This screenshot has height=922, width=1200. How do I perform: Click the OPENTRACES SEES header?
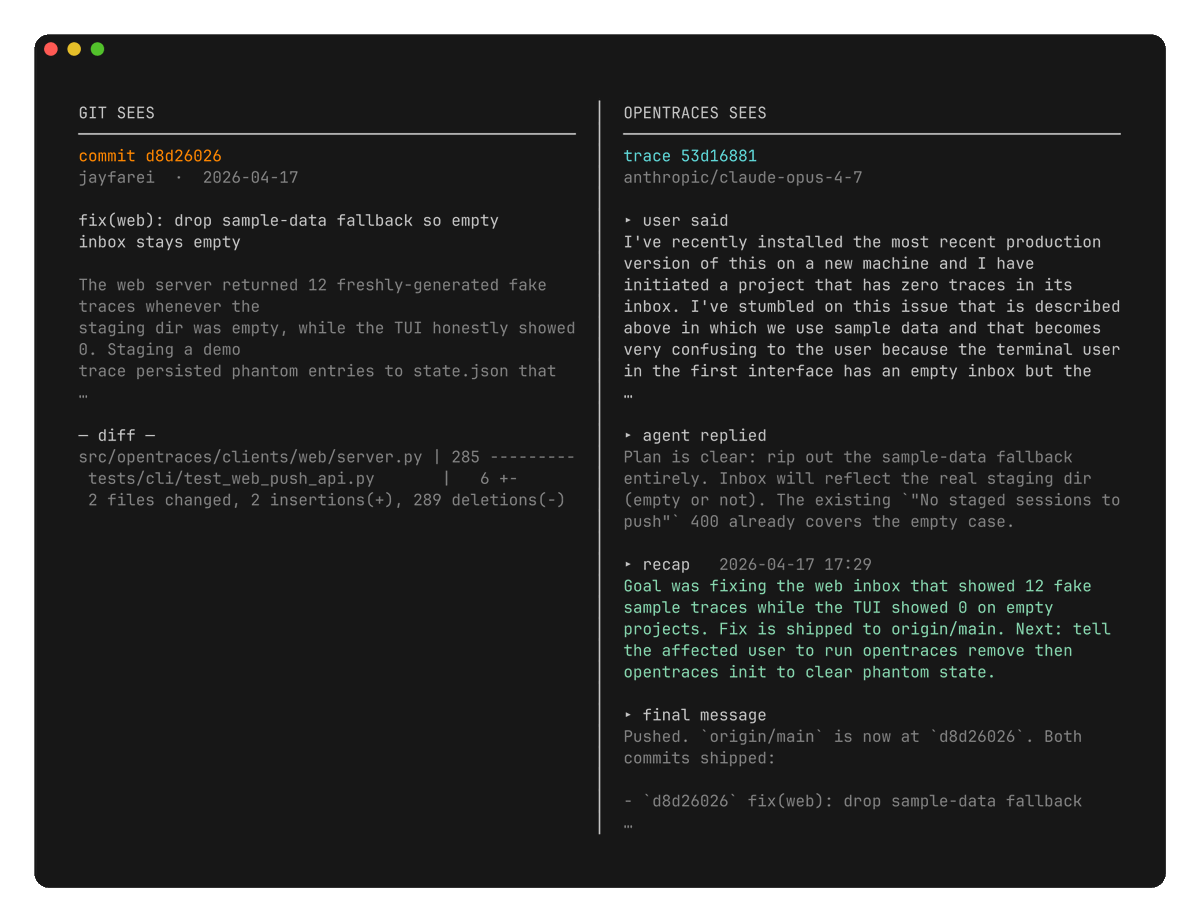point(695,113)
